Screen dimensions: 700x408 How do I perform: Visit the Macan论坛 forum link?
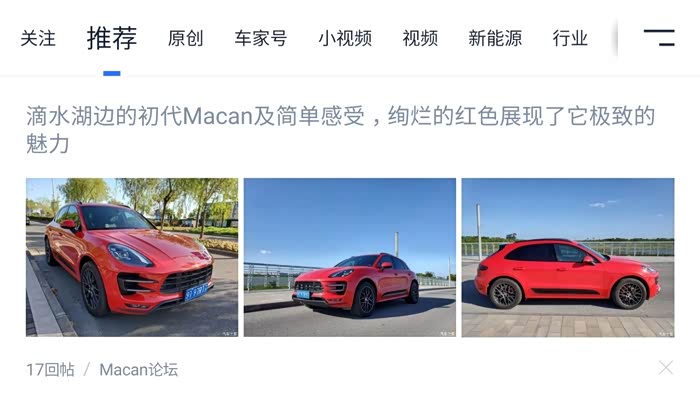click(x=139, y=370)
